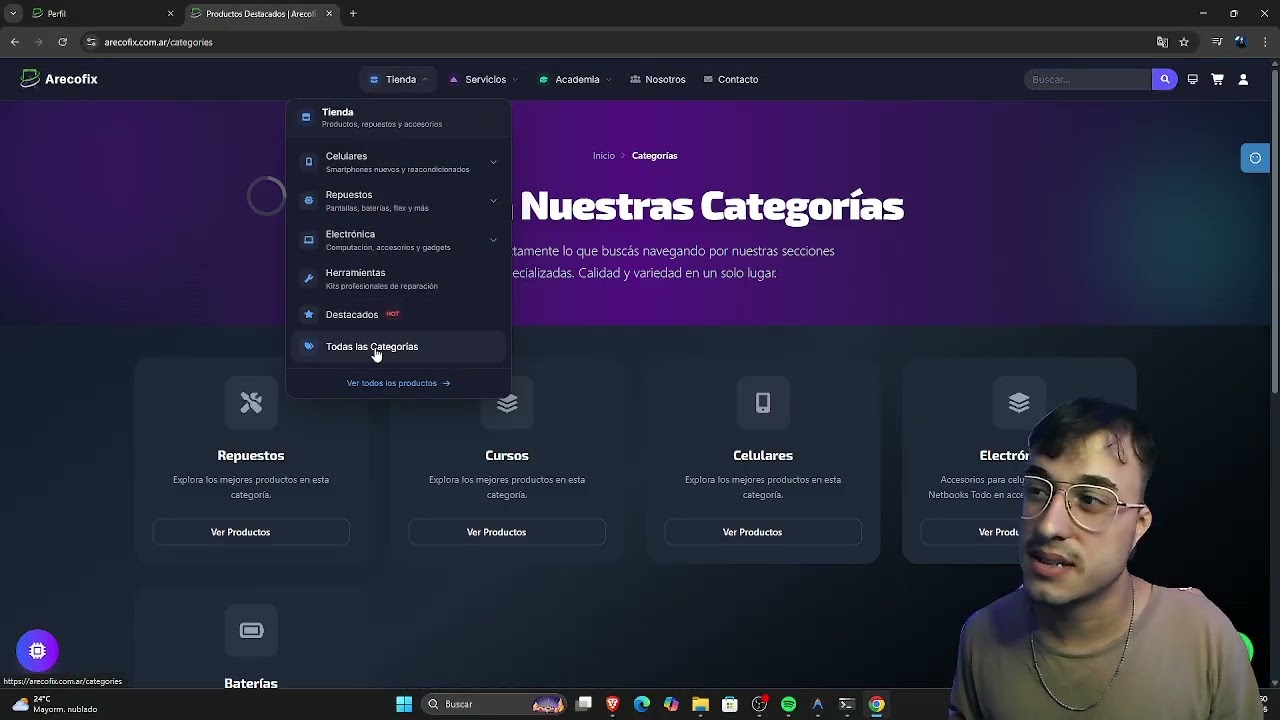Open Chrome media controls icon
This screenshot has width=1280, height=720.
pos(1217,42)
